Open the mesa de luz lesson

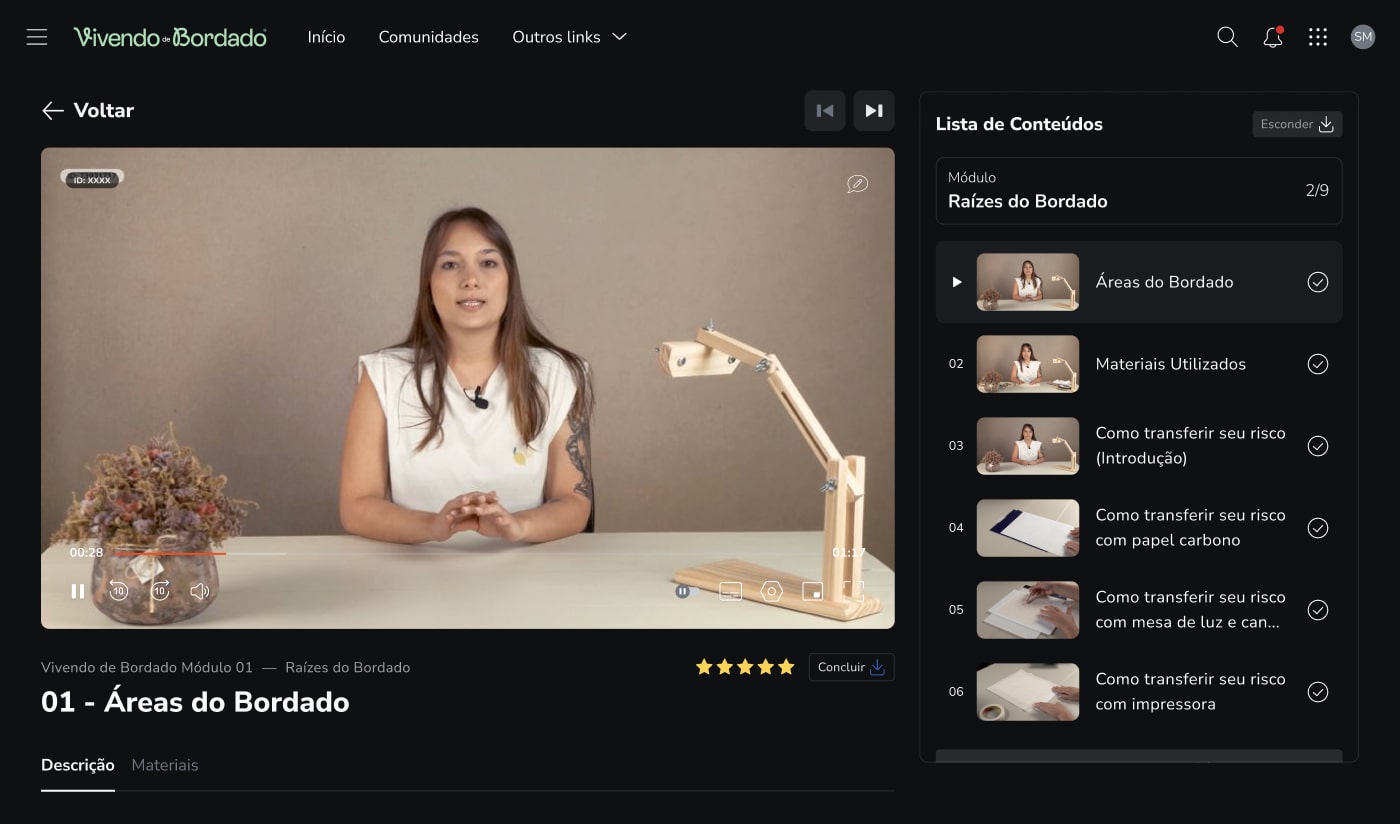point(1139,610)
